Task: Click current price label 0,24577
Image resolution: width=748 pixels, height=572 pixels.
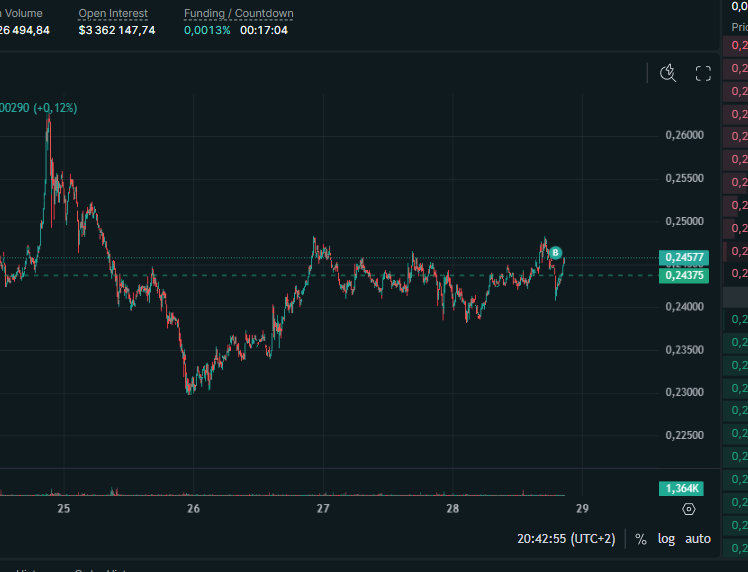Action: (684, 258)
